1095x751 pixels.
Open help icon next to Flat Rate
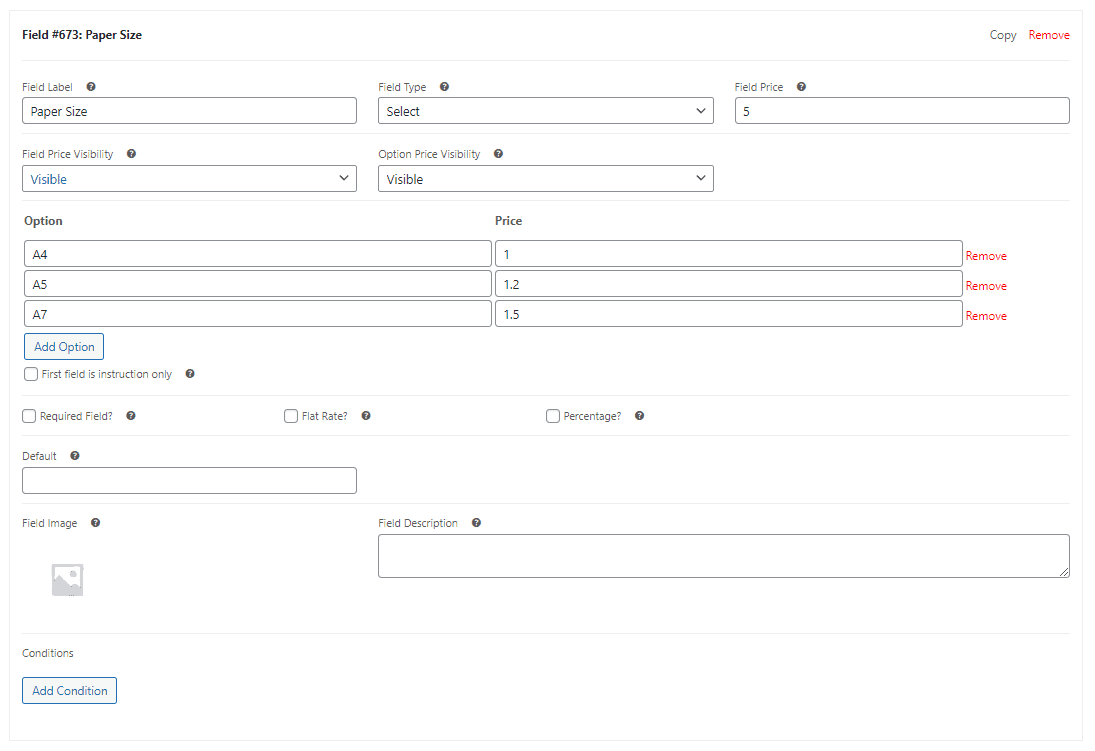(x=366, y=416)
